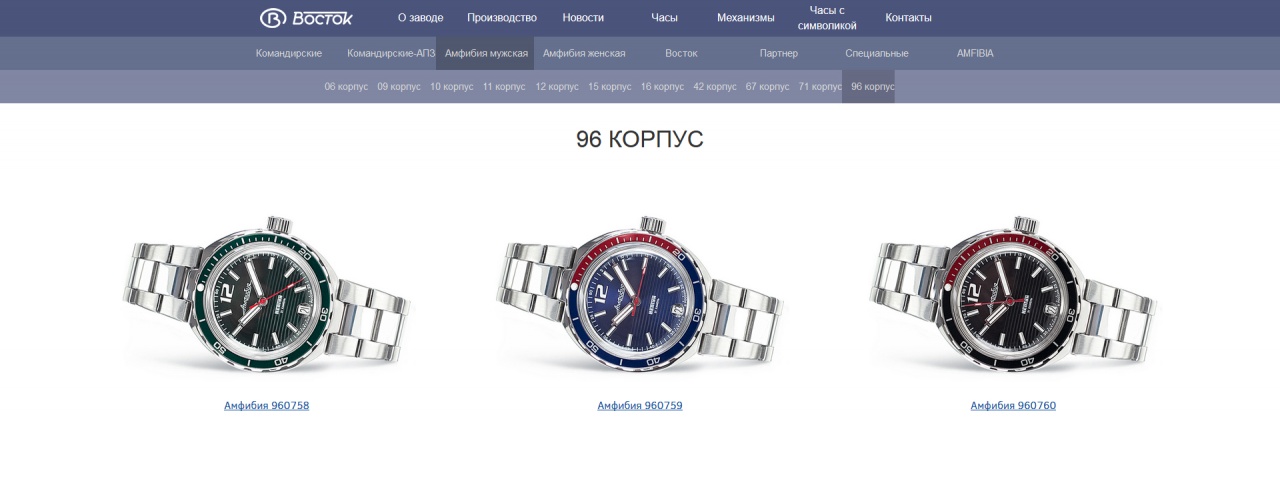Select the 42 корпус subtab

(x=714, y=87)
